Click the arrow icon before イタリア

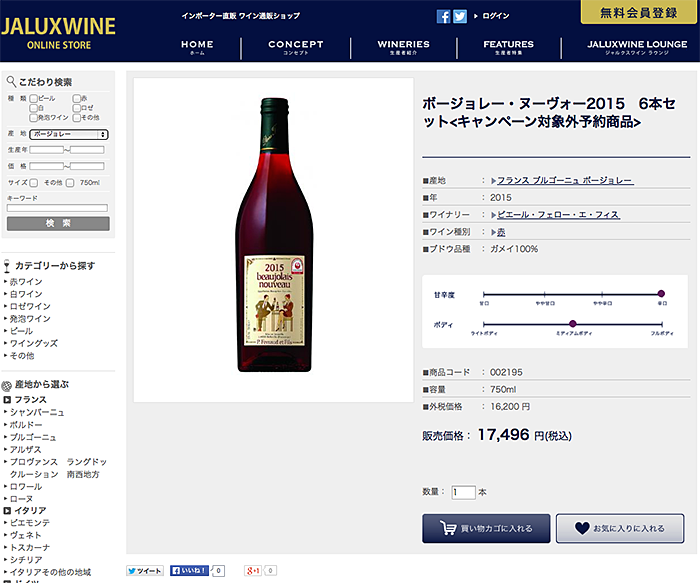click(7, 510)
